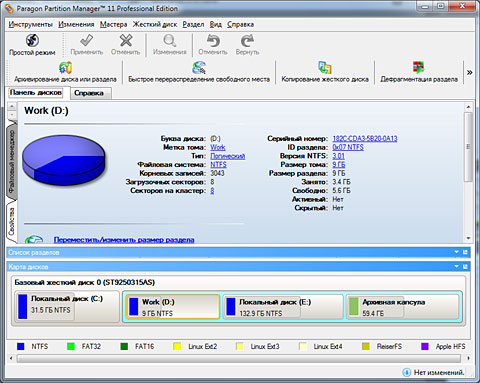Click the Отменить X icon in toolbar
Viewport: 480px width, 383px height.
pos(126,41)
